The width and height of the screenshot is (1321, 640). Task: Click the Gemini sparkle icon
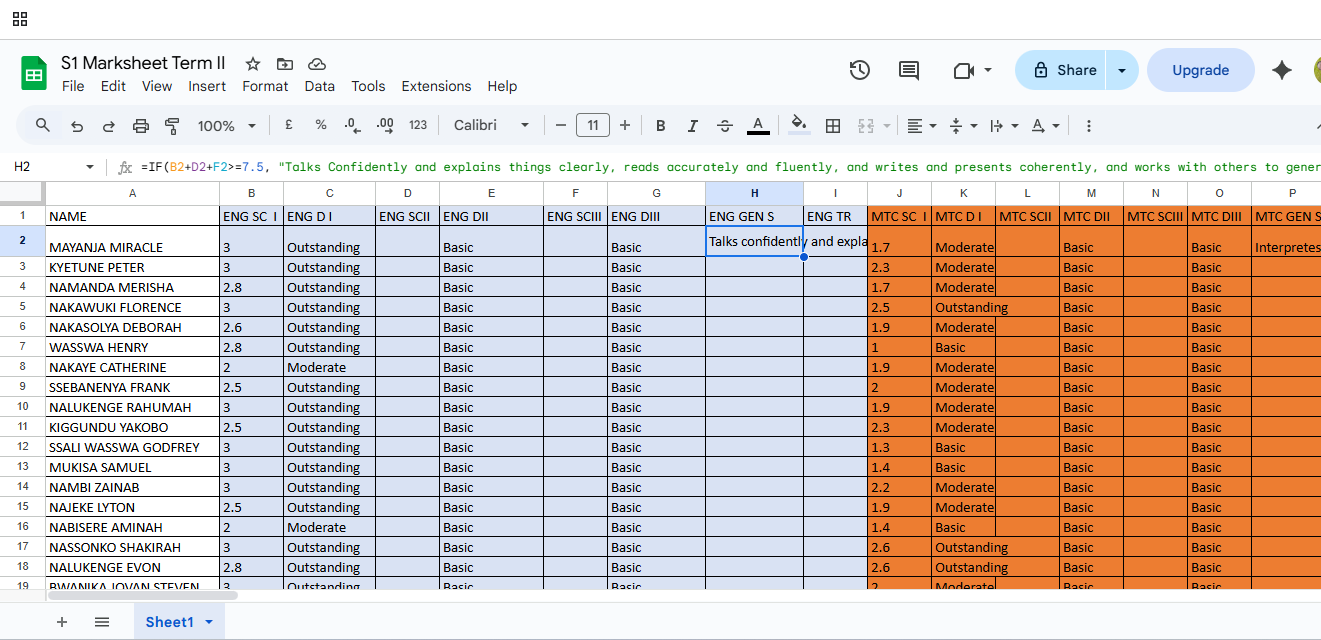coord(1282,70)
